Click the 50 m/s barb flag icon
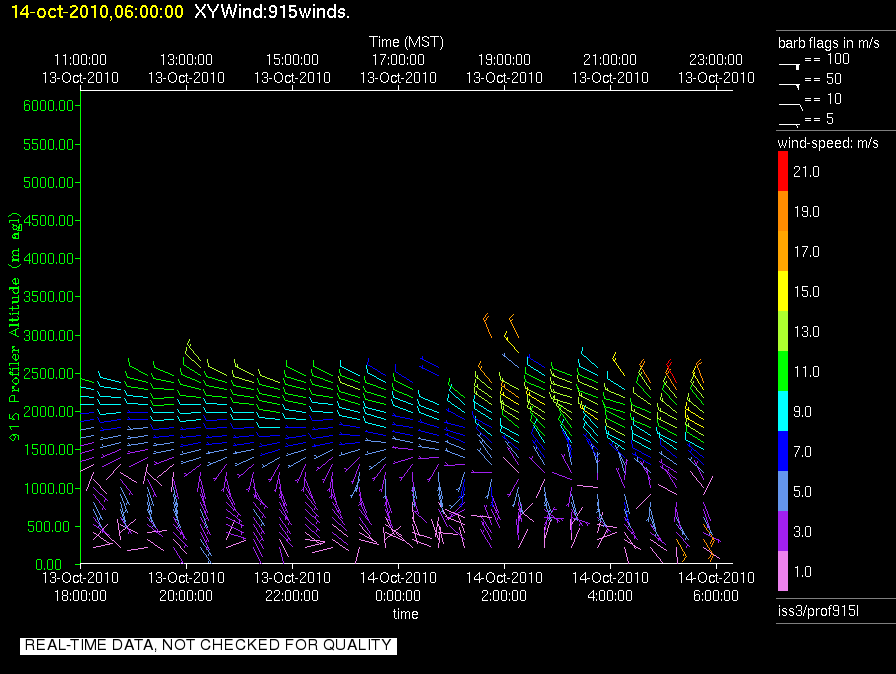Image resolution: width=896 pixels, height=674 pixels. click(x=790, y=83)
